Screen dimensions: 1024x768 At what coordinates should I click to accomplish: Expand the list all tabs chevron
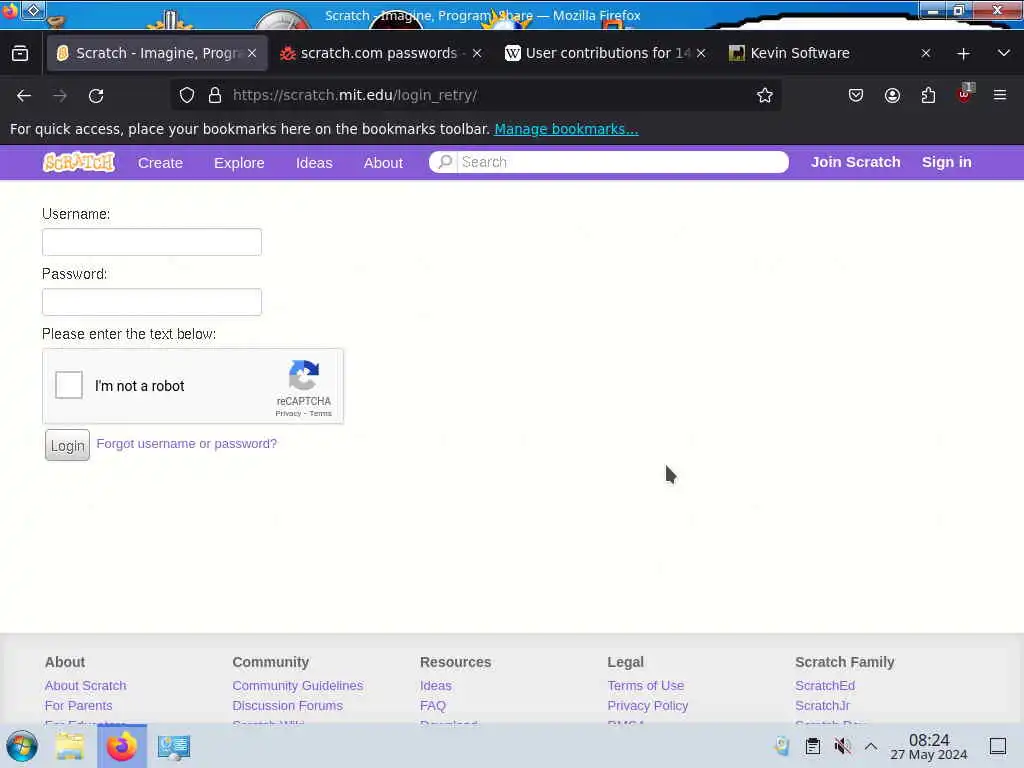pyautogui.click(x=1004, y=53)
